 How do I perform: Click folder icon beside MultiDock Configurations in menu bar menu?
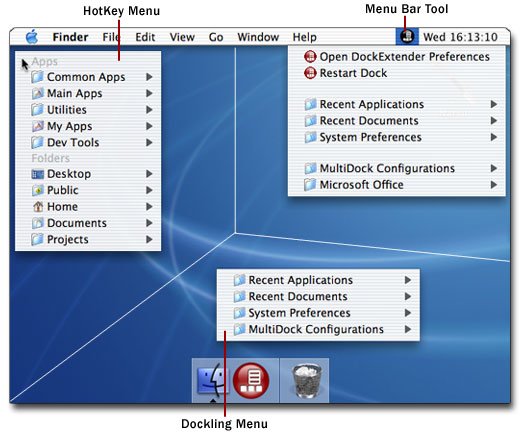pos(310,168)
